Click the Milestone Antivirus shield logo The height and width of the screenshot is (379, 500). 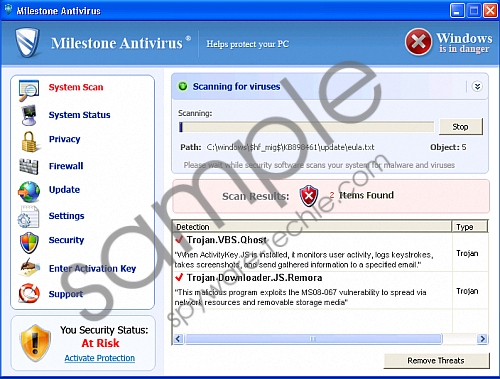click(27, 42)
